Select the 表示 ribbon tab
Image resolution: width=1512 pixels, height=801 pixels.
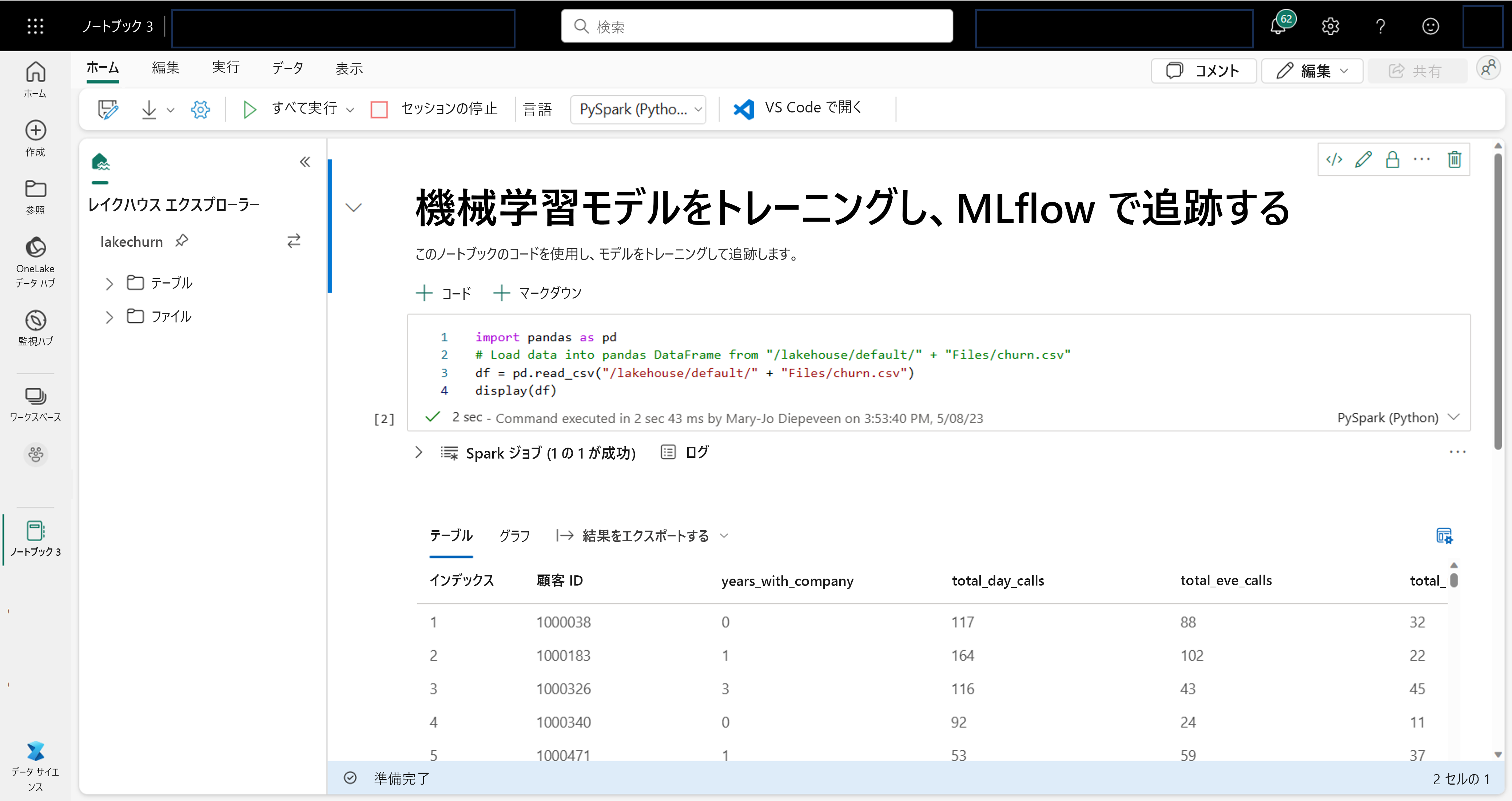coord(349,69)
